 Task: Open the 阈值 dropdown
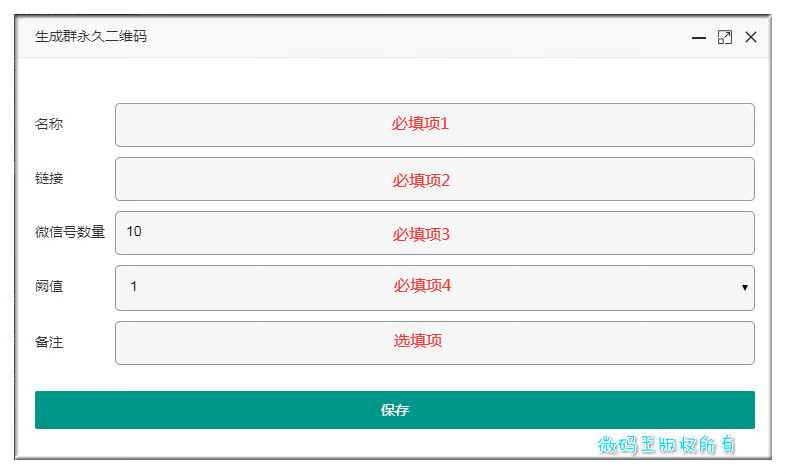[434, 288]
